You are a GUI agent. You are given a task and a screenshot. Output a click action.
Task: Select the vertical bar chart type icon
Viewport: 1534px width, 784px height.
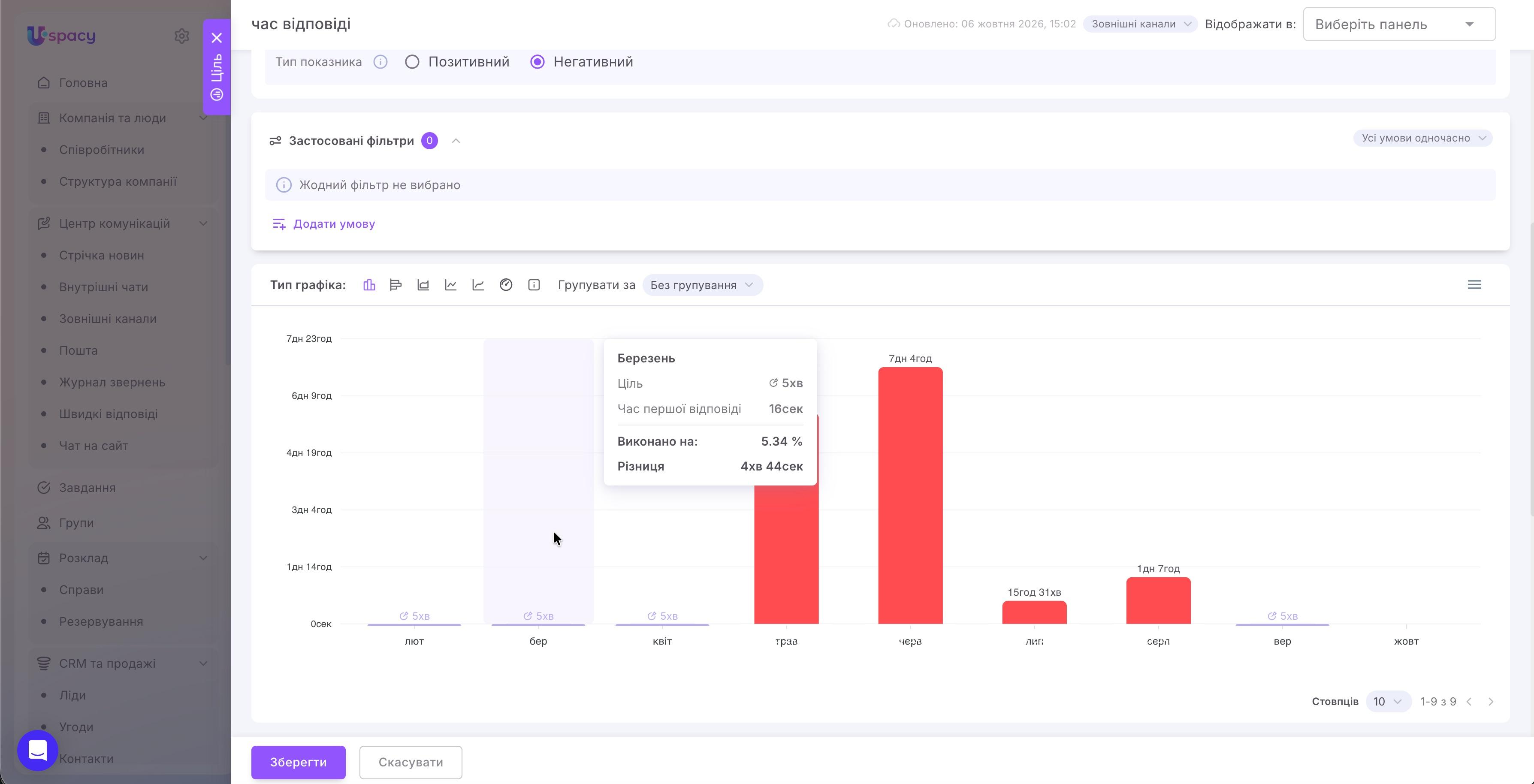[x=369, y=285]
